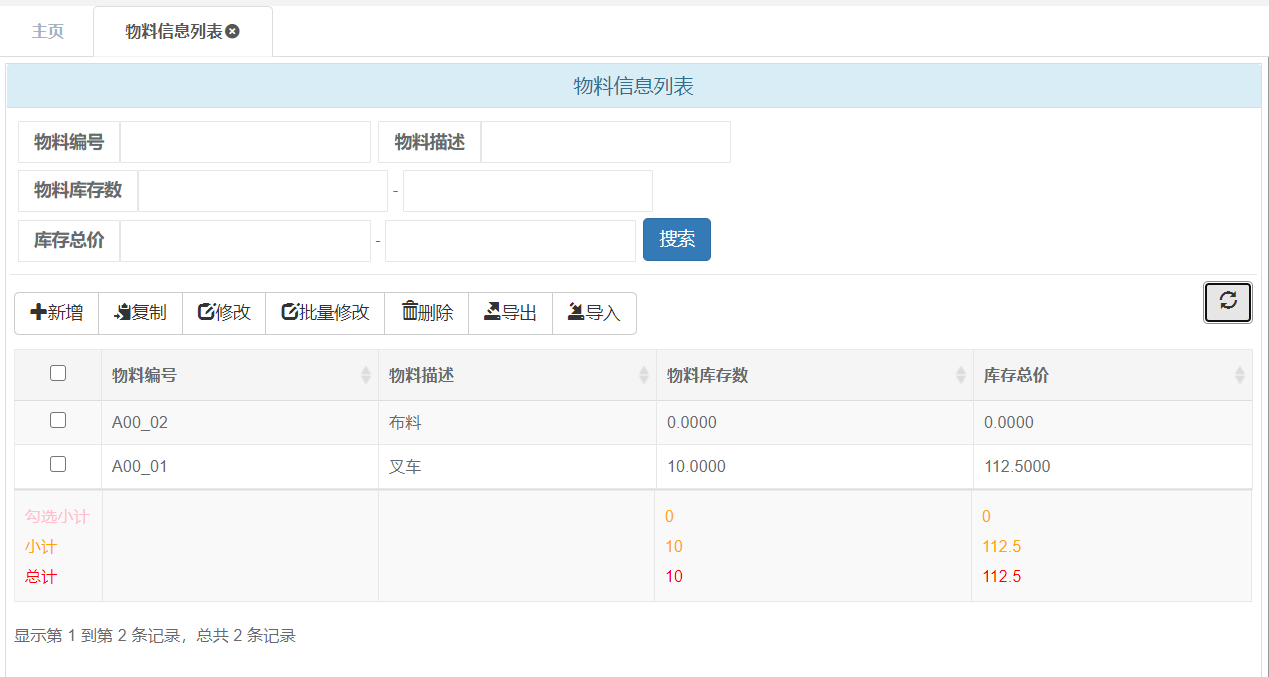Screen dimensions: 1269x677
Task: Click the 导入 import button
Action: [x=594, y=313]
